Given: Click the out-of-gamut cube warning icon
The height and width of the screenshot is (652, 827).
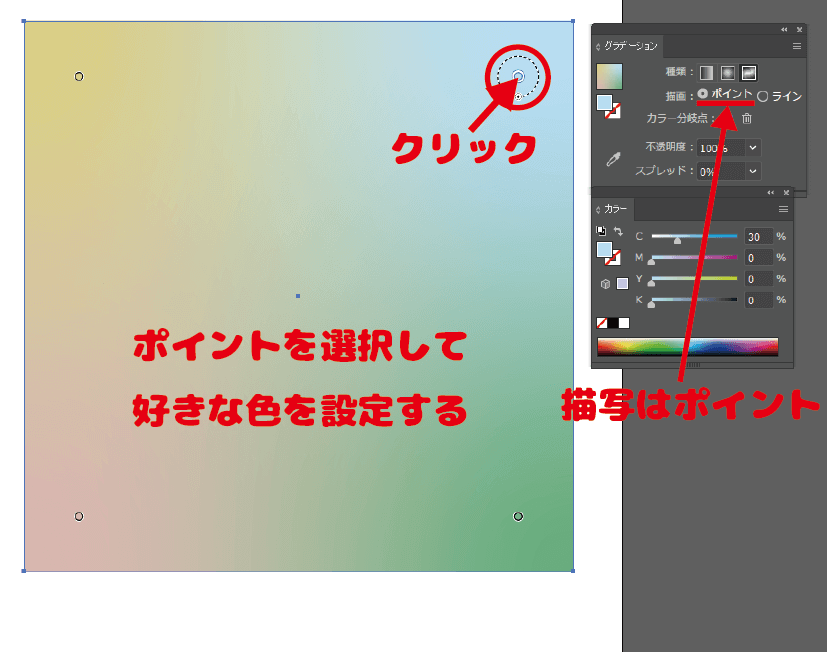Looking at the screenshot, I should coord(605,284).
